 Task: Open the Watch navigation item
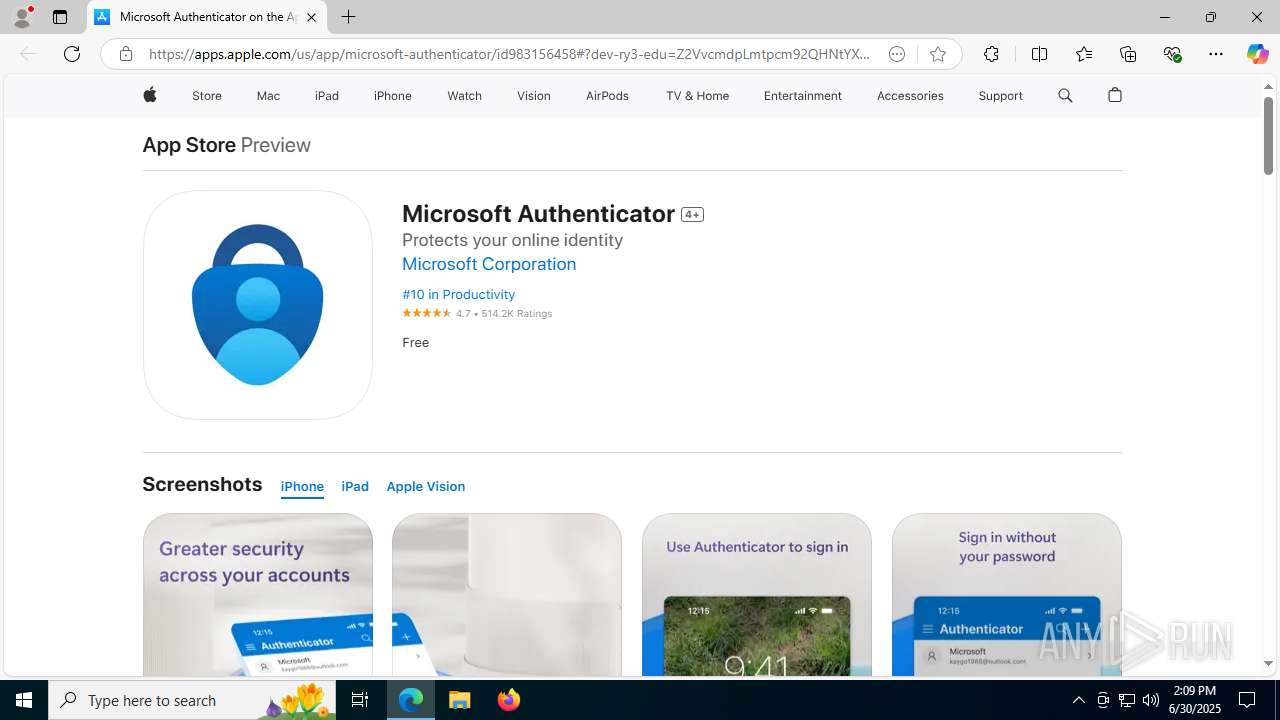pyautogui.click(x=464, y=96)
